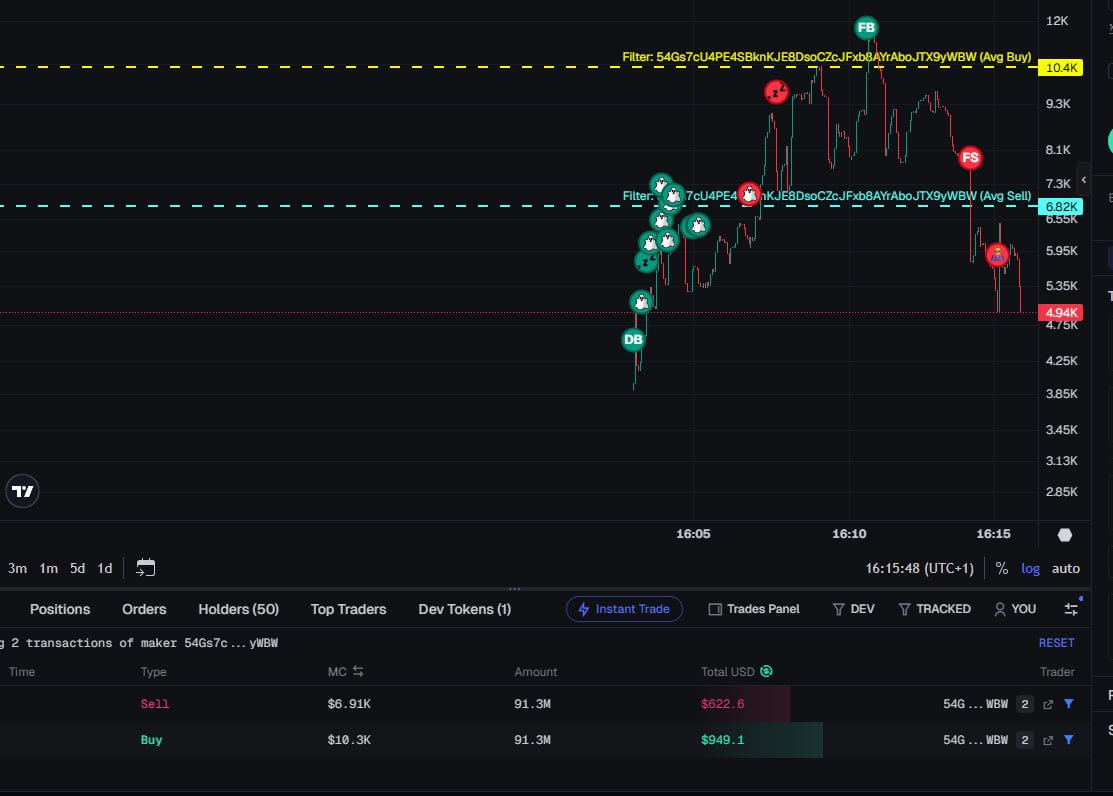1113x796 pixels.
Task: Toggle log scale mode
Action: (x=1030, y=568)
